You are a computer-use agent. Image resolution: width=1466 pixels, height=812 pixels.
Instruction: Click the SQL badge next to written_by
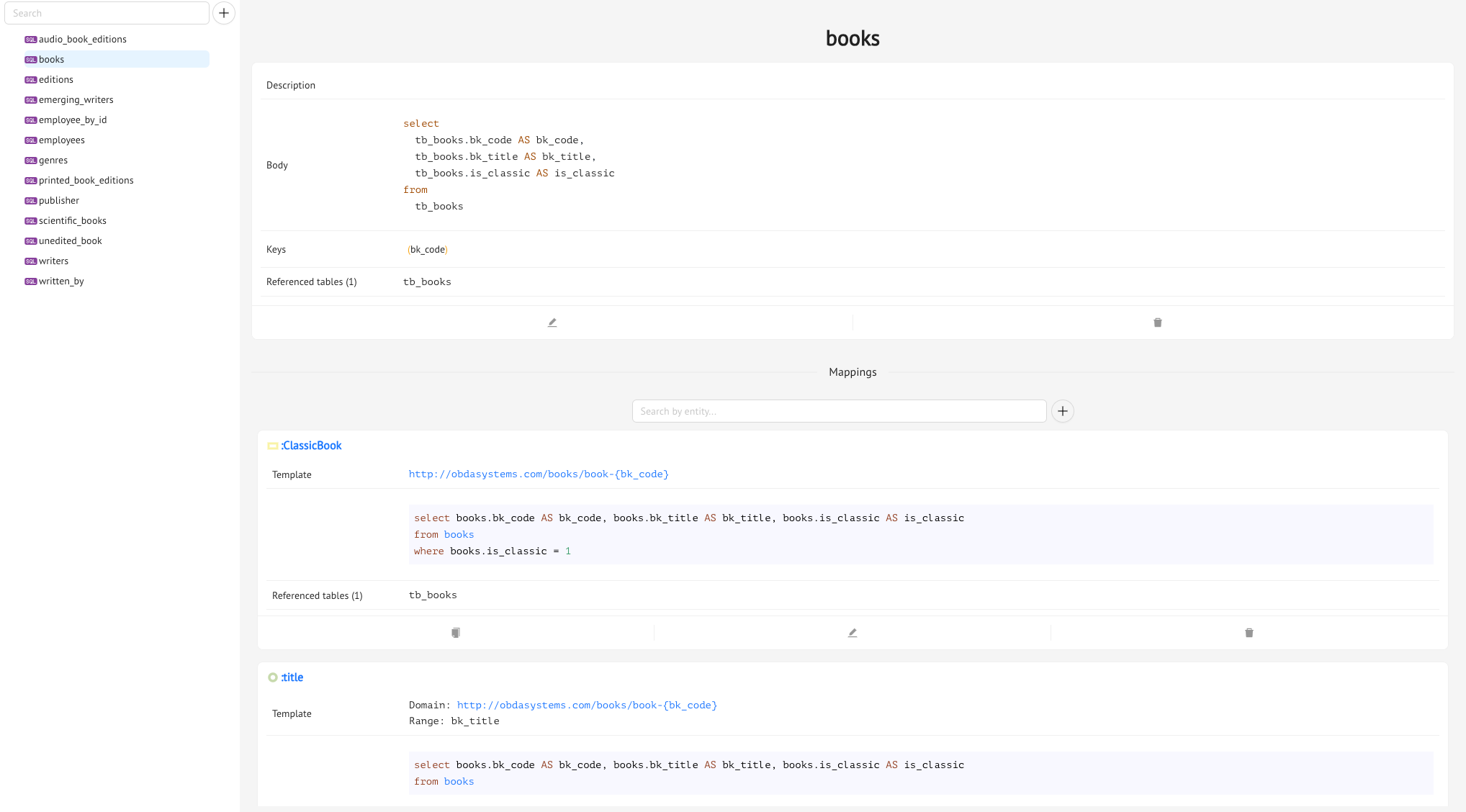tap(30, 281)
